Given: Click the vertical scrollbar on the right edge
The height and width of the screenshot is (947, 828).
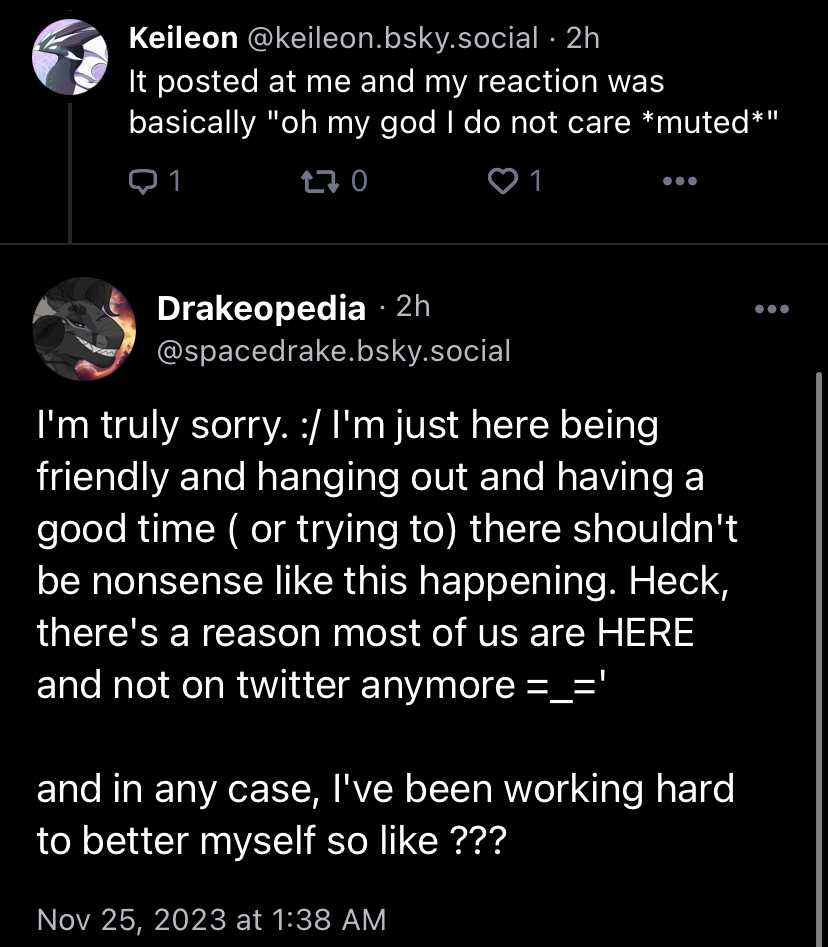Looking at the screenshot, I should click(819, 658).
